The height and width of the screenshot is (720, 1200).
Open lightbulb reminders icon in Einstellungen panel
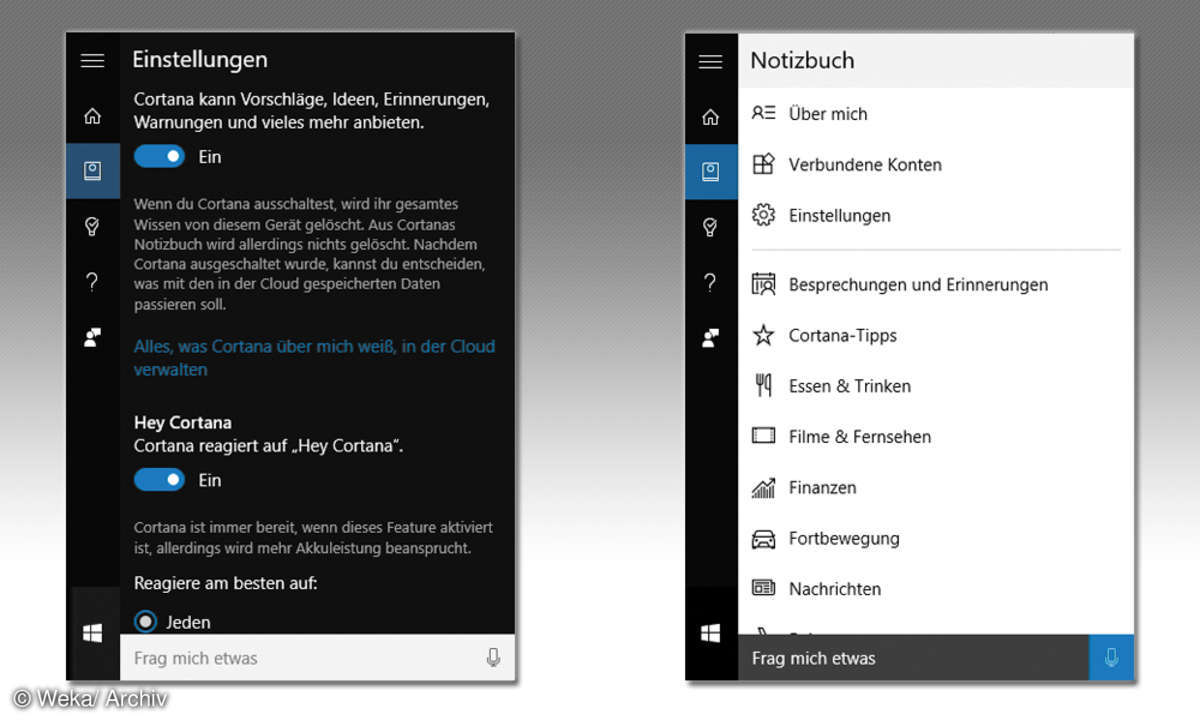click(x=93, y=227)
